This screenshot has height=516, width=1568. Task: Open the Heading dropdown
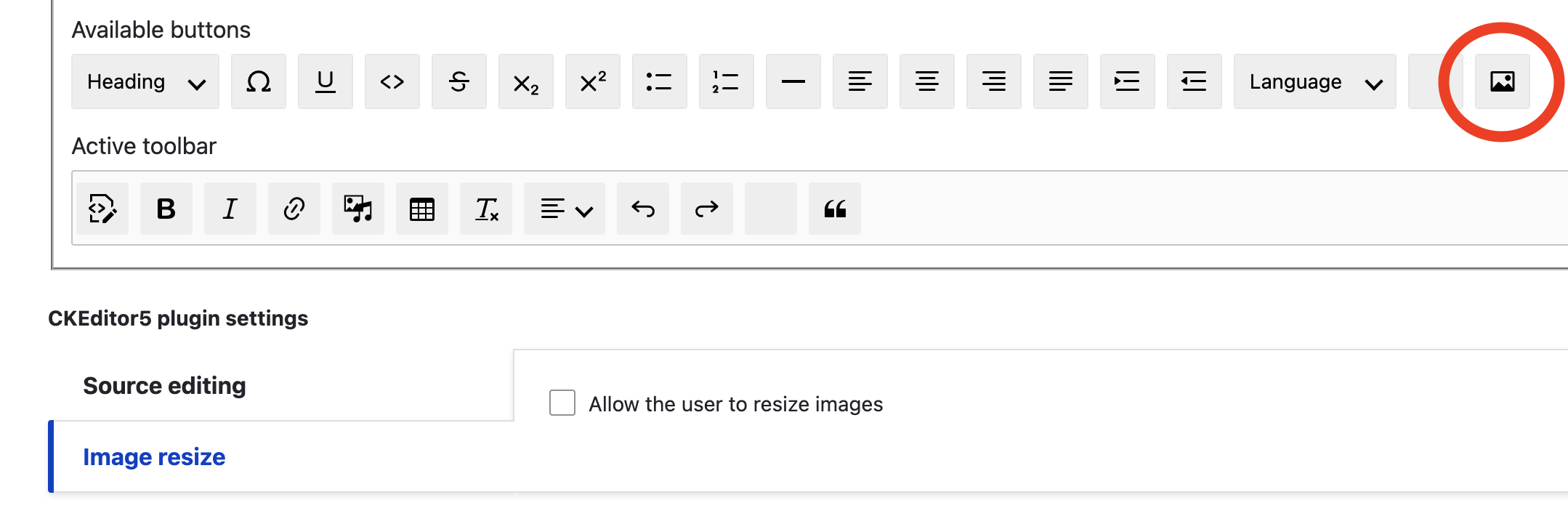(144, 81)
